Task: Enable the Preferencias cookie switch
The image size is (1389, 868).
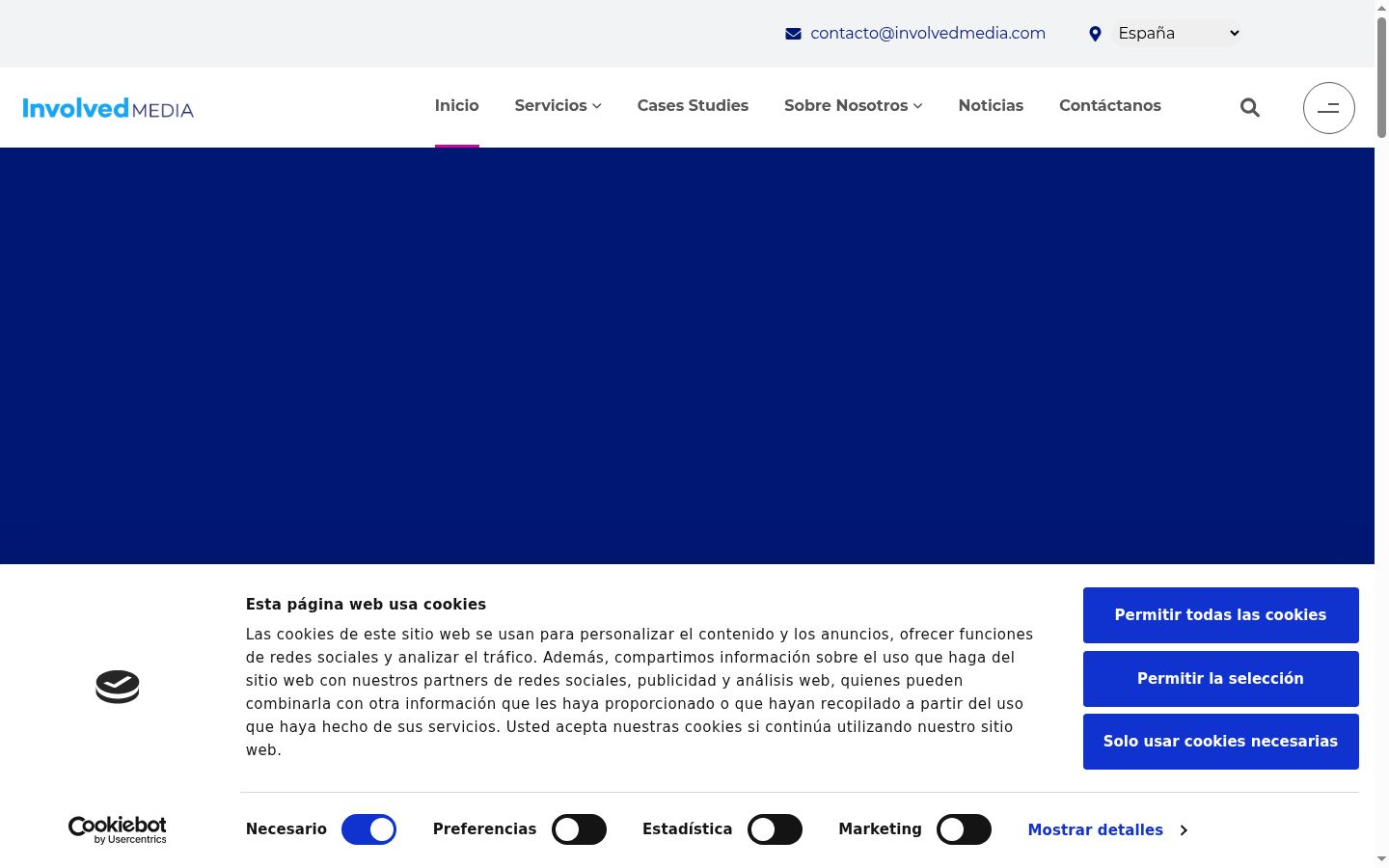Action: [x=579, y=829]
